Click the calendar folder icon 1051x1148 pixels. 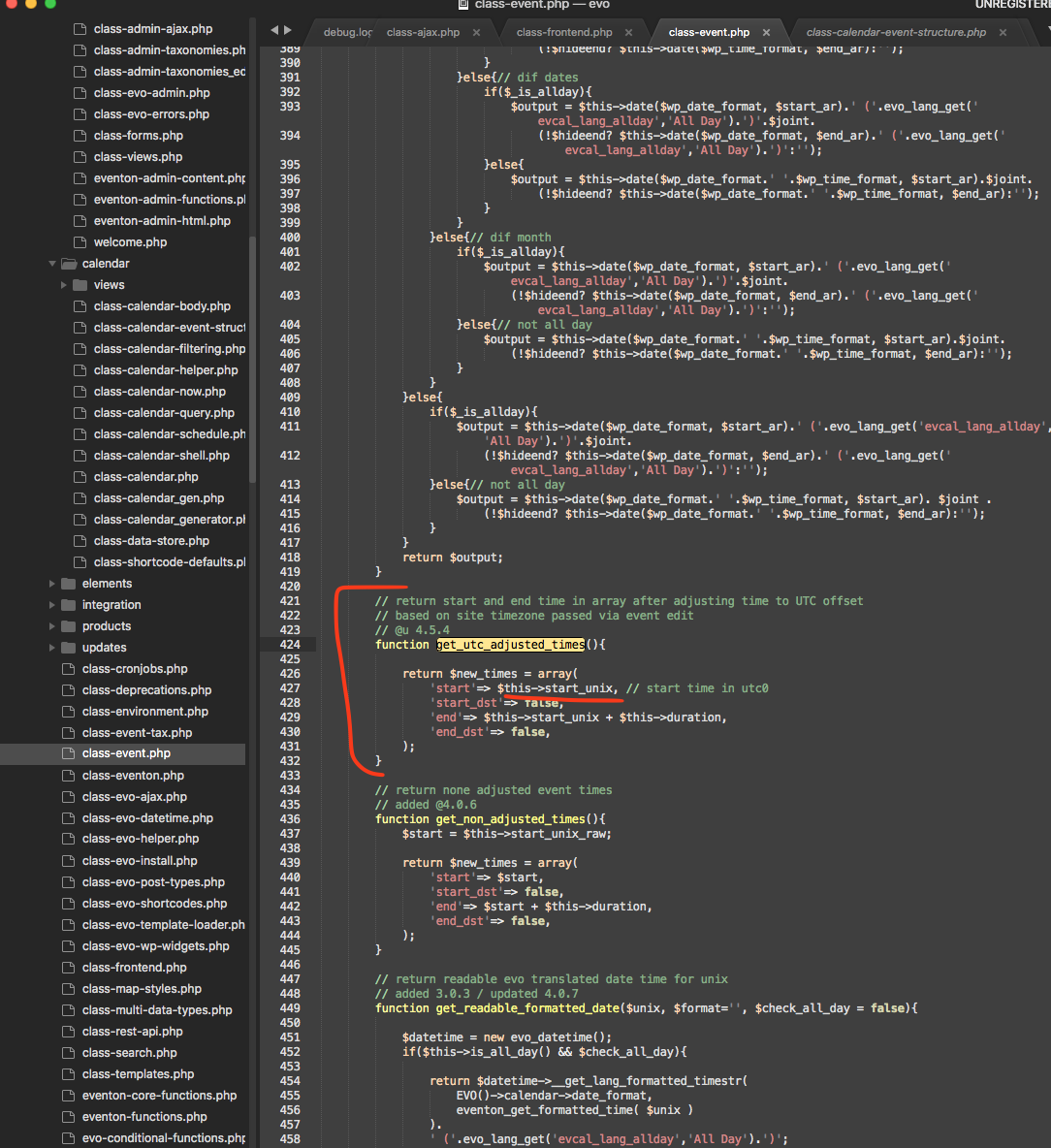pyautogui.click(x=70, y=264)
